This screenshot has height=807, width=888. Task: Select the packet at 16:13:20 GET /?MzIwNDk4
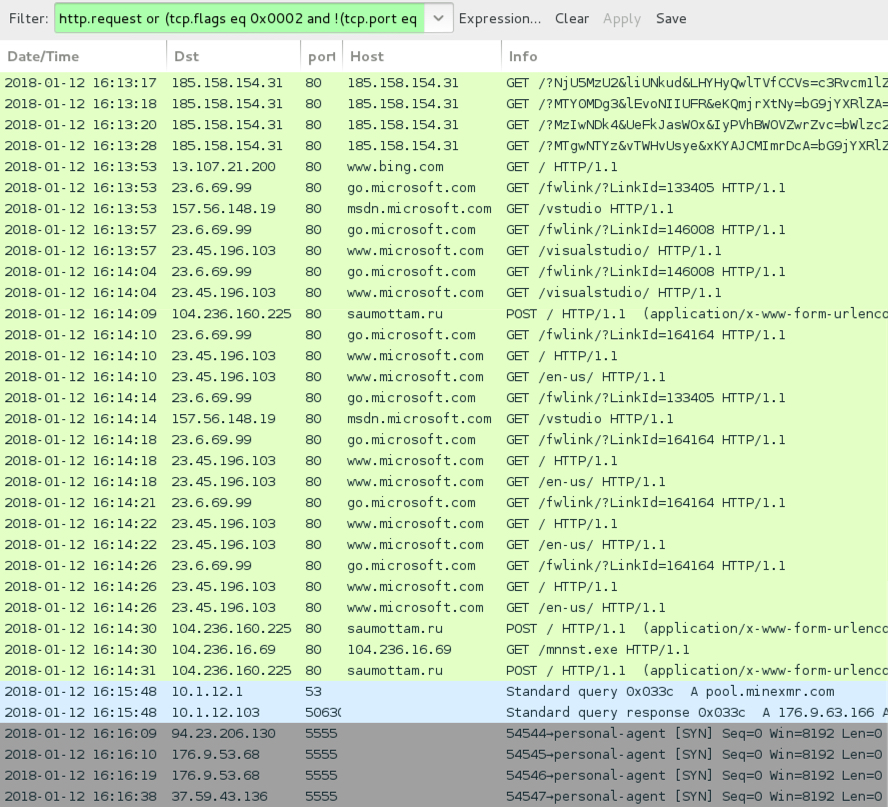pos(444,125)
